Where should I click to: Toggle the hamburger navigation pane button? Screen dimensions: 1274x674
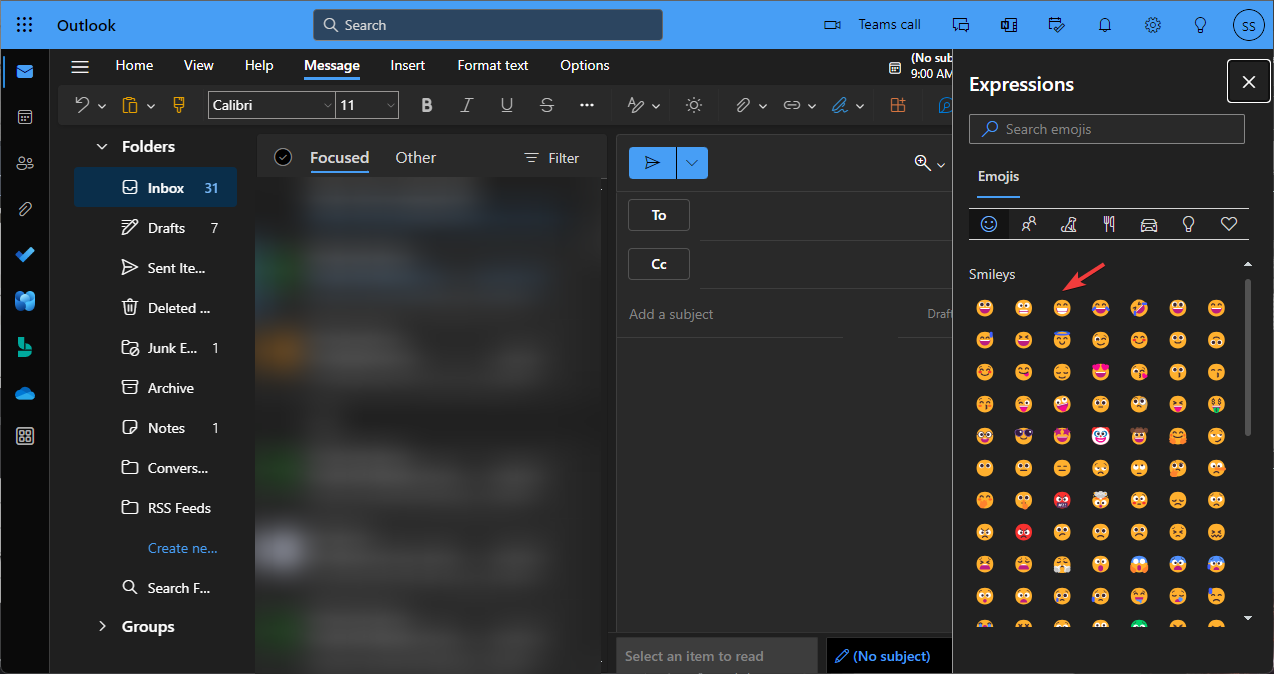80,66
